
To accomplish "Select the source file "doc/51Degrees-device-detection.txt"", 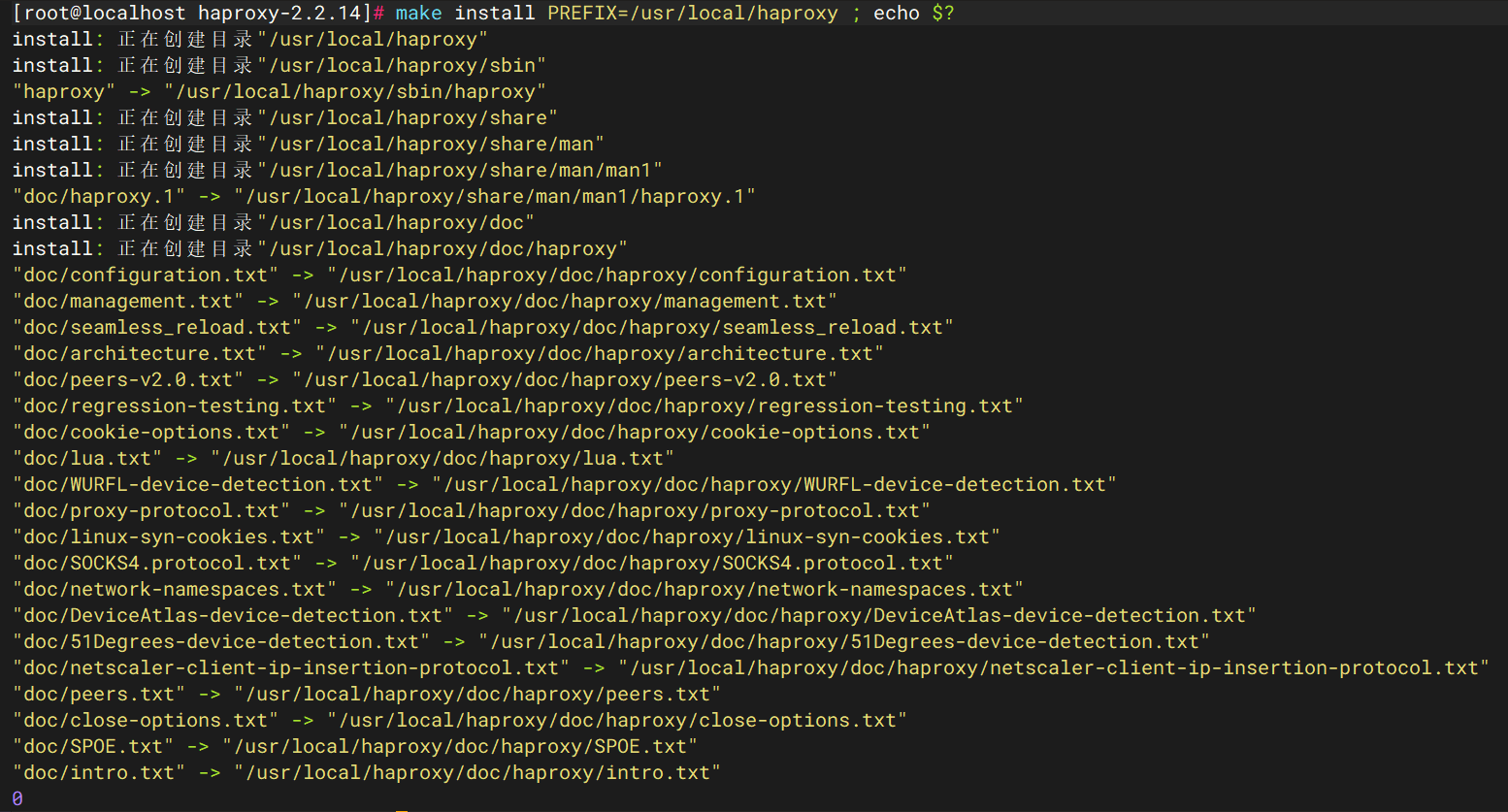I will coord(221,642).
